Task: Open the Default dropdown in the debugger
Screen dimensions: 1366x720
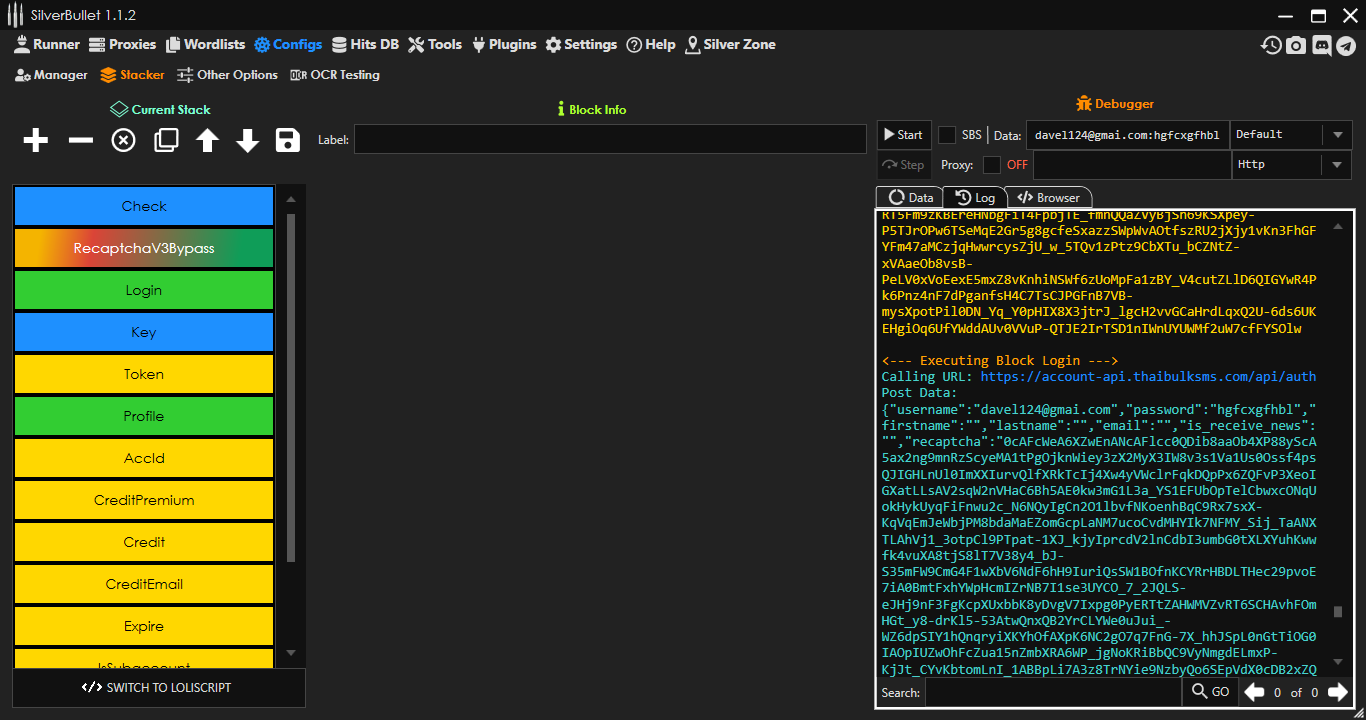Action: click(1290, 135)
